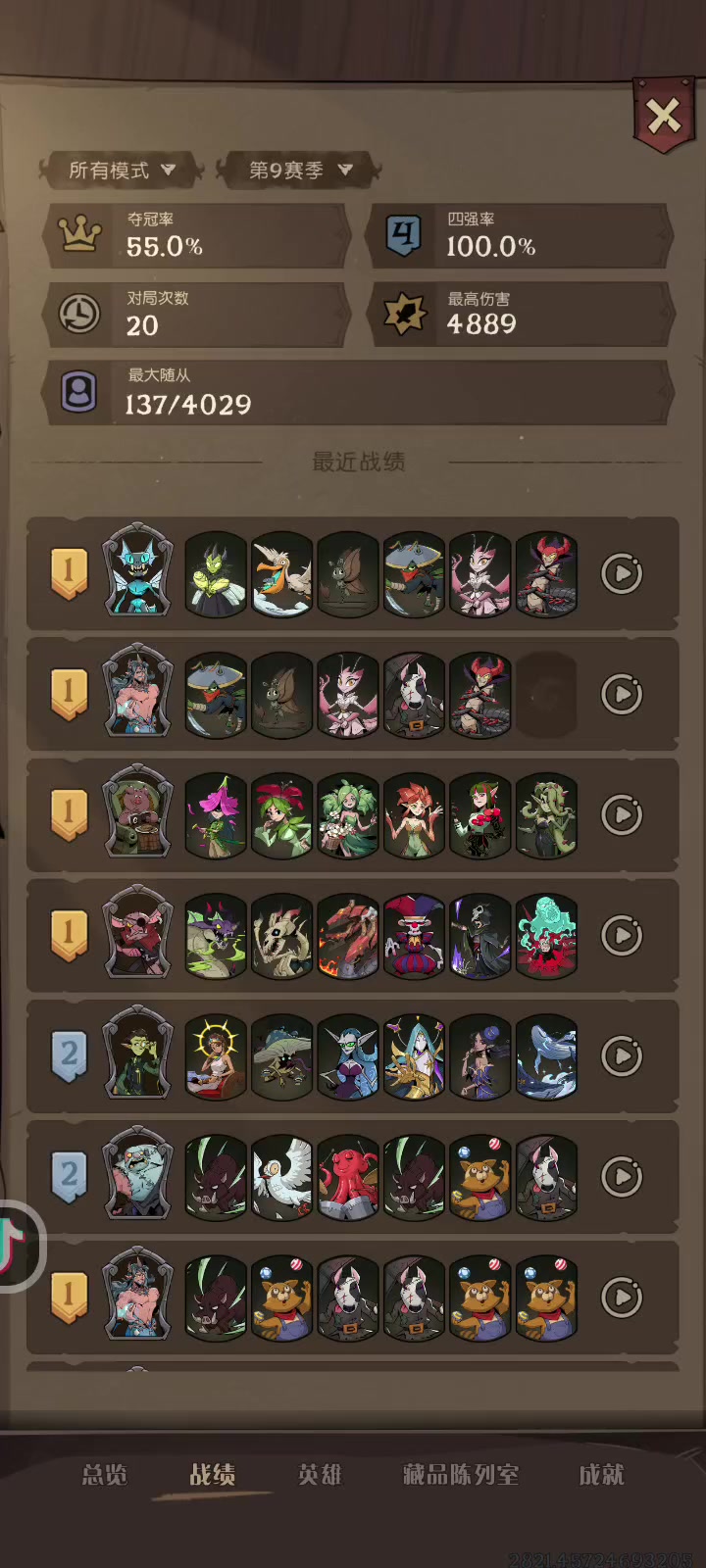Tap the pig hero portrait in third match
This screenshot has height=1568, width=706.
[138, 811]
